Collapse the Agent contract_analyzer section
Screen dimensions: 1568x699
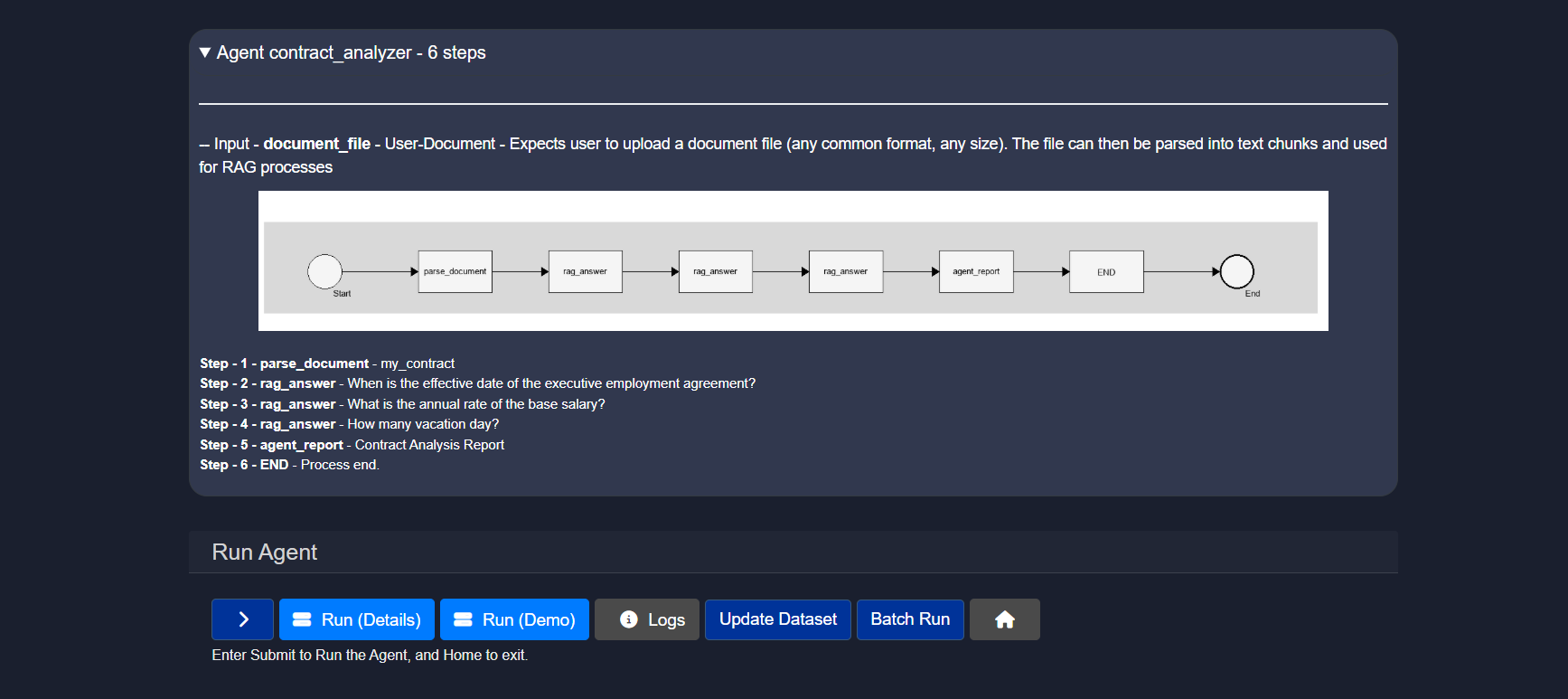pyautogui.click(x=206, y=52)
